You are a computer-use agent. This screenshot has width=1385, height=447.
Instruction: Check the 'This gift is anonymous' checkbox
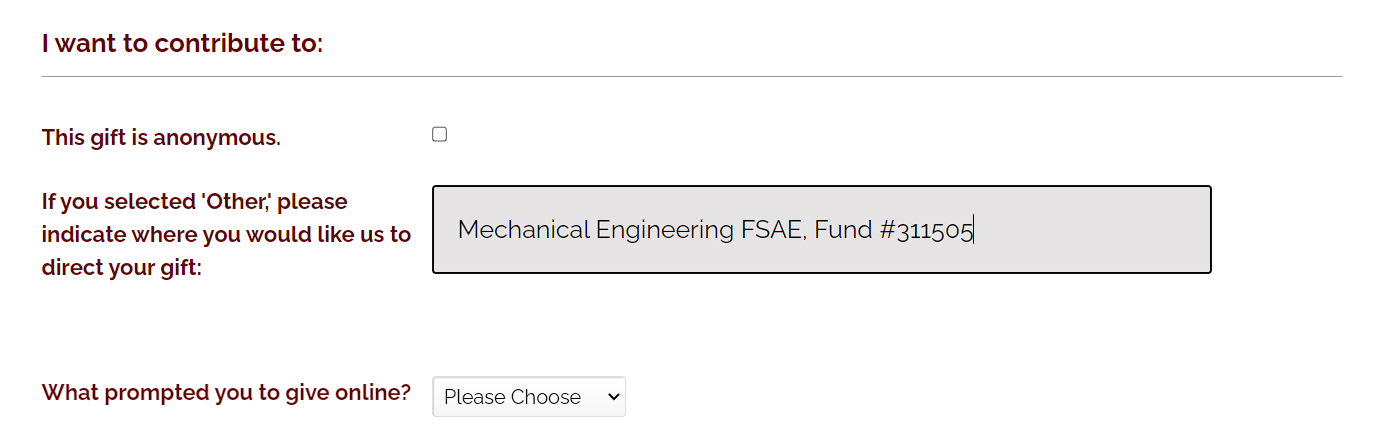tap(439, 134)
